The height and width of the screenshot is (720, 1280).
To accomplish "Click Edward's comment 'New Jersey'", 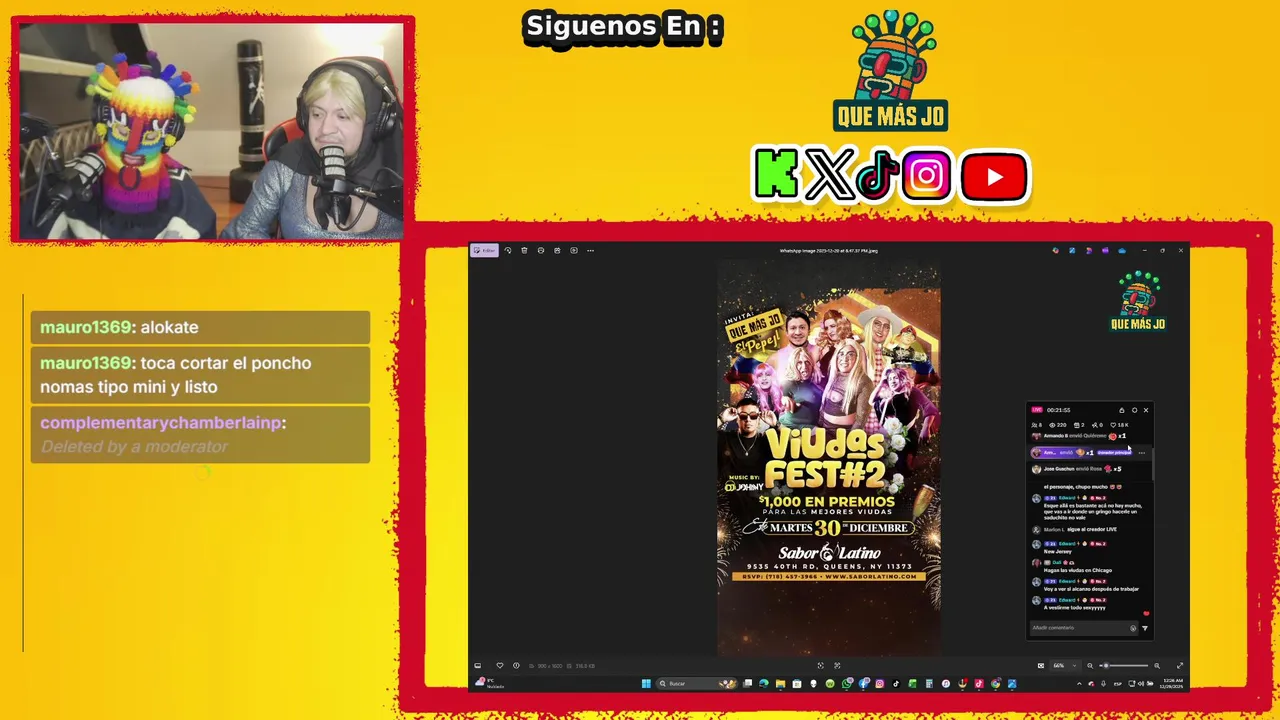I will [1056, 551].
